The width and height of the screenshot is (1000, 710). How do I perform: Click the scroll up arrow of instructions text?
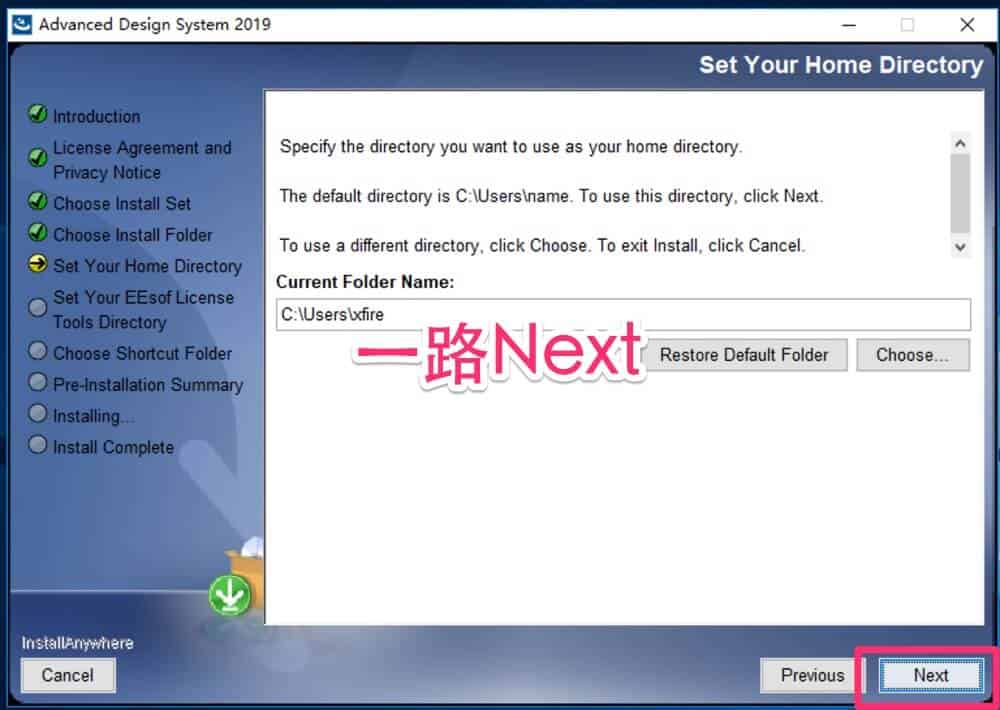click(960, 144)
